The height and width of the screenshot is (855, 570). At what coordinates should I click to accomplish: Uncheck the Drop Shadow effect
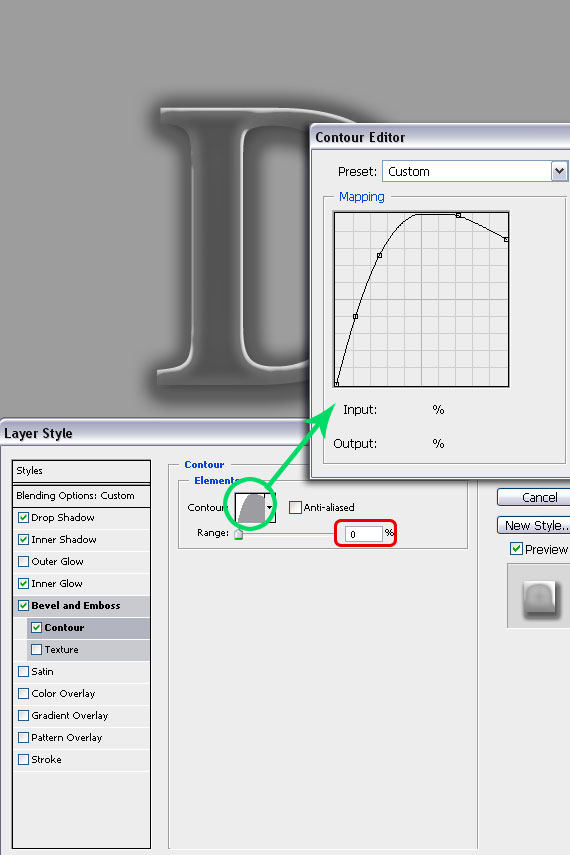23,517
